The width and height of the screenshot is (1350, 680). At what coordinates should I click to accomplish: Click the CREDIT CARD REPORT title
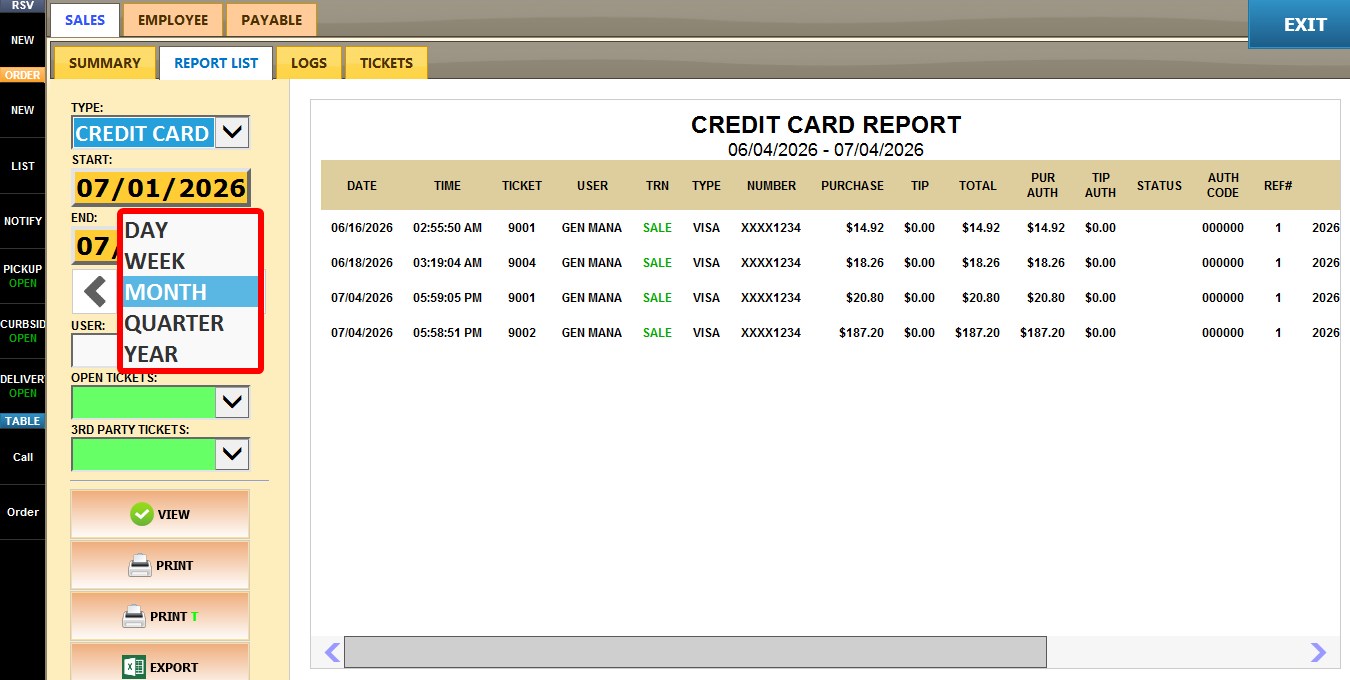point(826,125)
